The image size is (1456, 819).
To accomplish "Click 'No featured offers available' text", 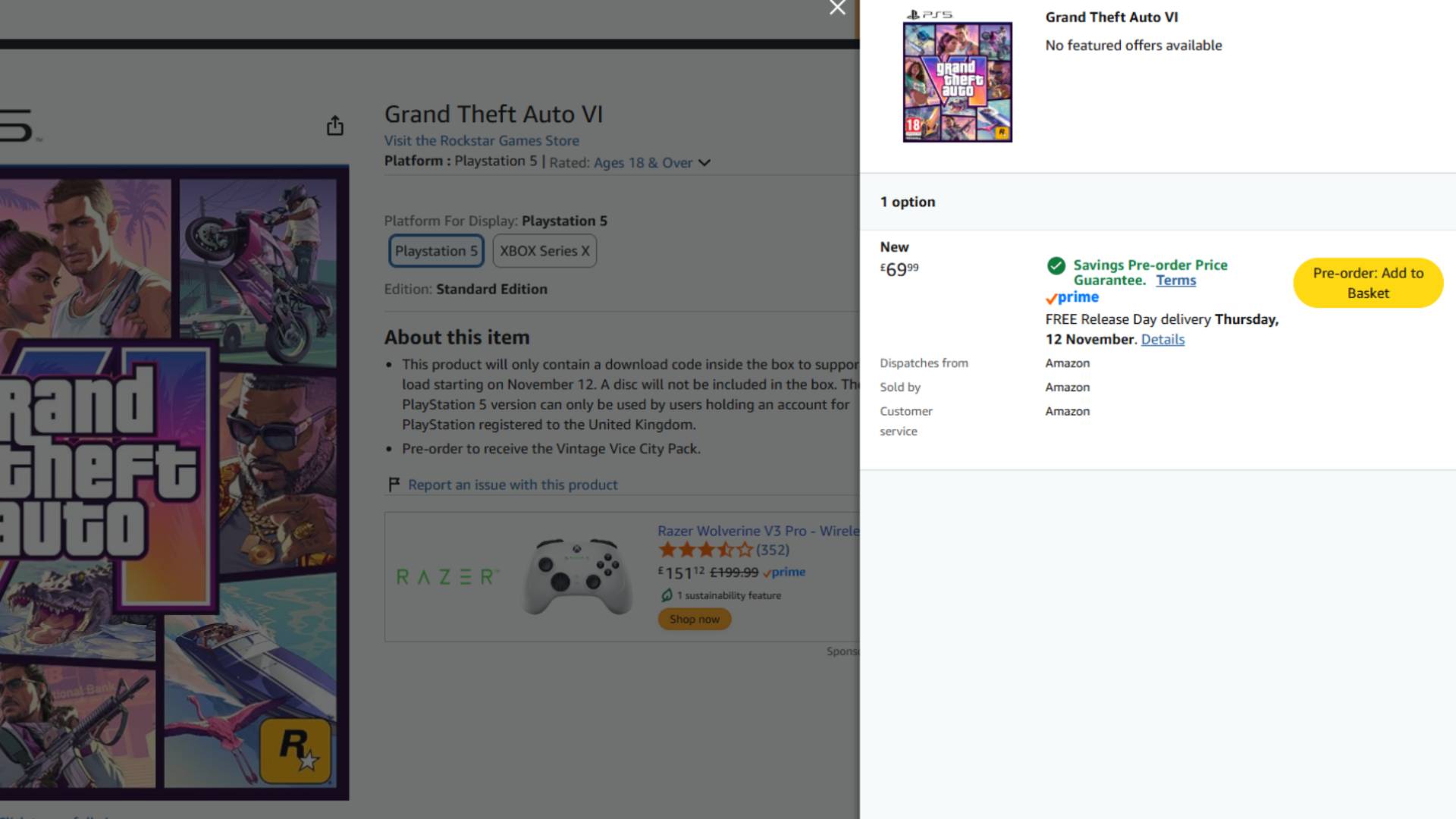I will point(1134,45).
